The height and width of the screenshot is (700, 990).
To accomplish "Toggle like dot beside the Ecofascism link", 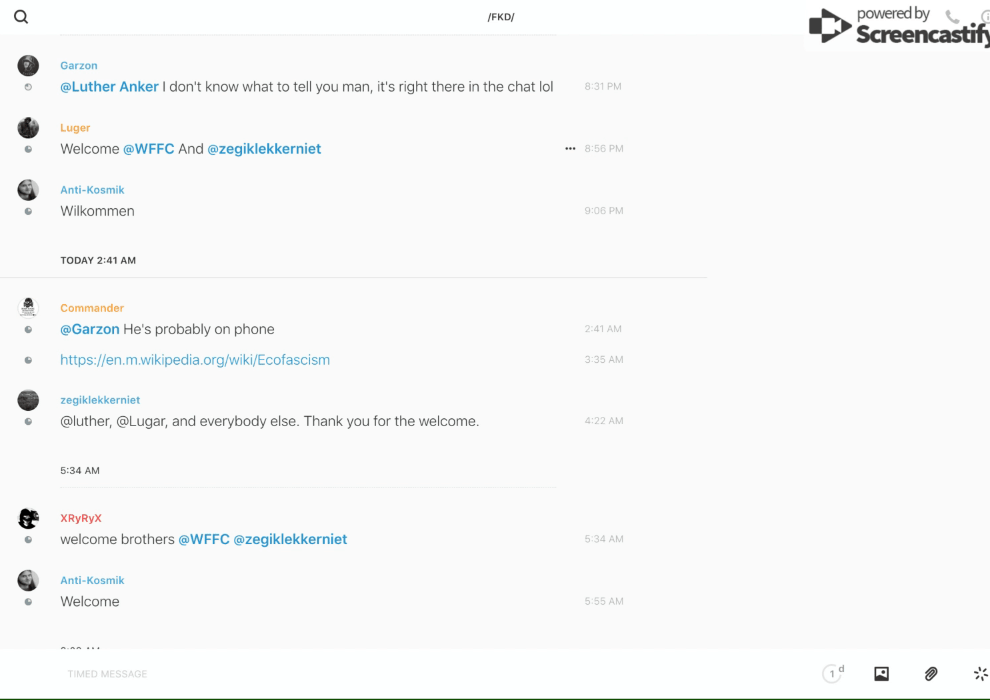I will [28, 360].
